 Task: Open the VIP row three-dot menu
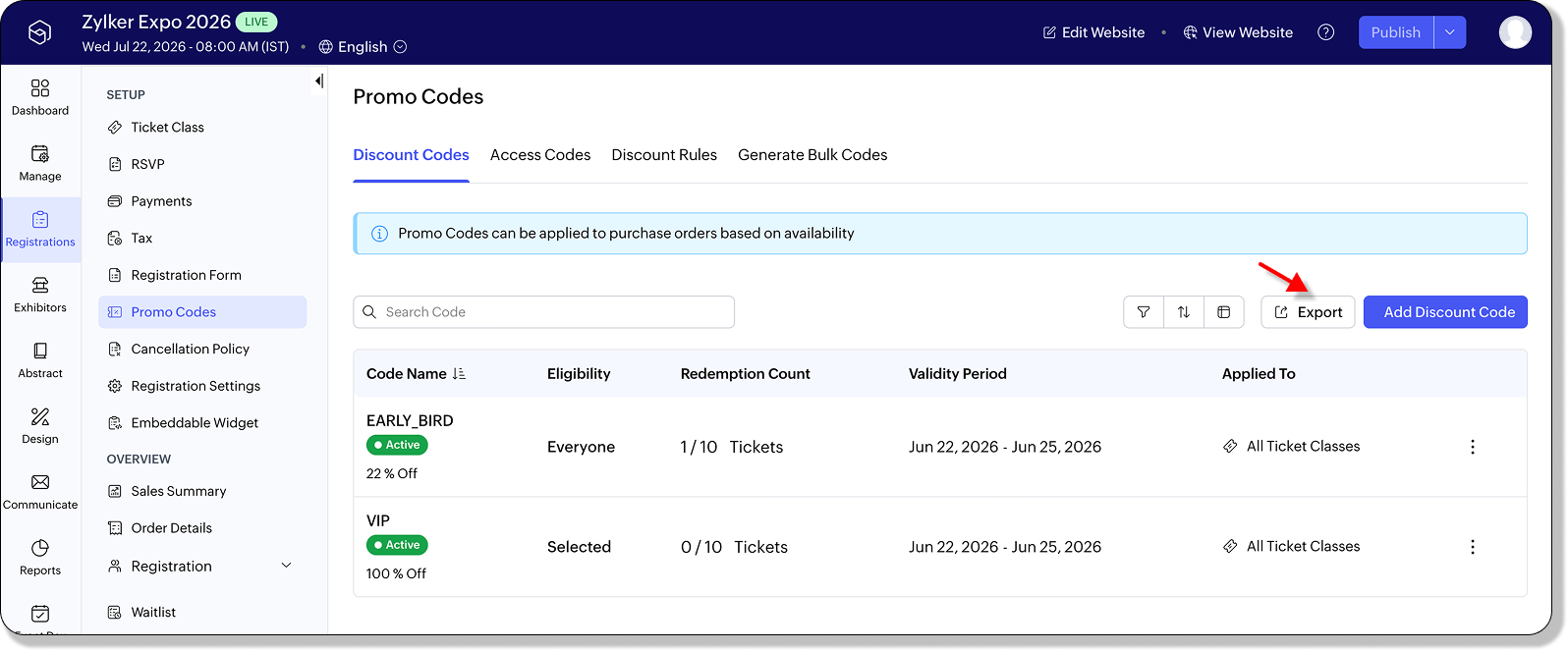tap(1472, 547)
